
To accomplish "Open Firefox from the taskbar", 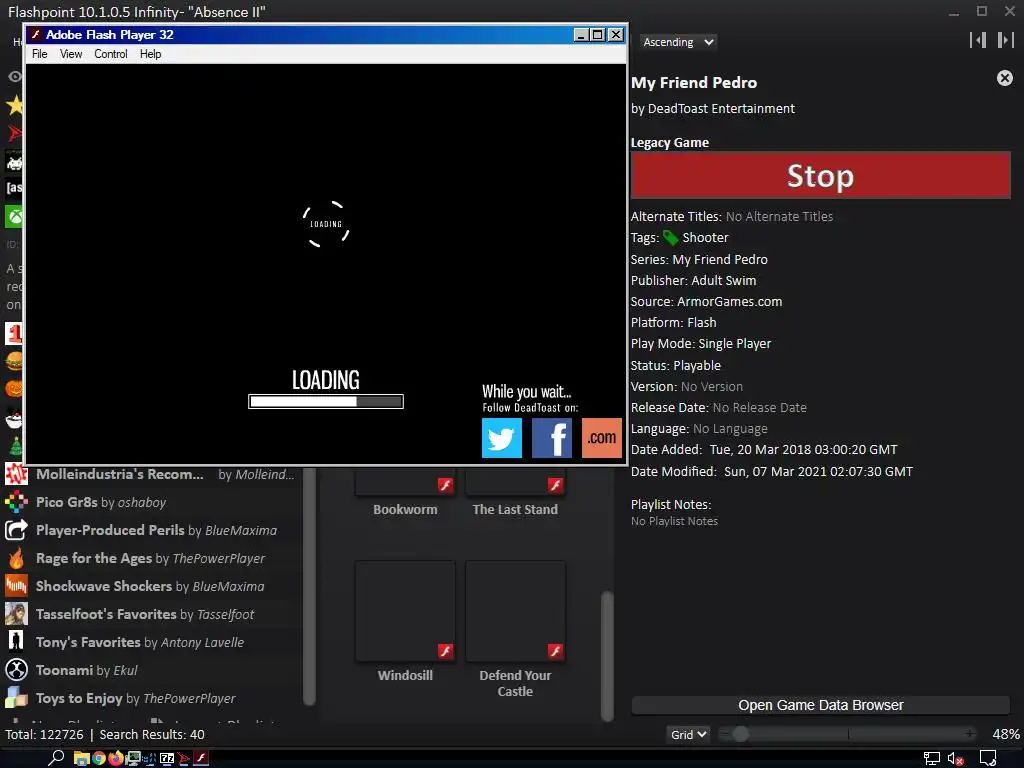I will pos(116,758).
